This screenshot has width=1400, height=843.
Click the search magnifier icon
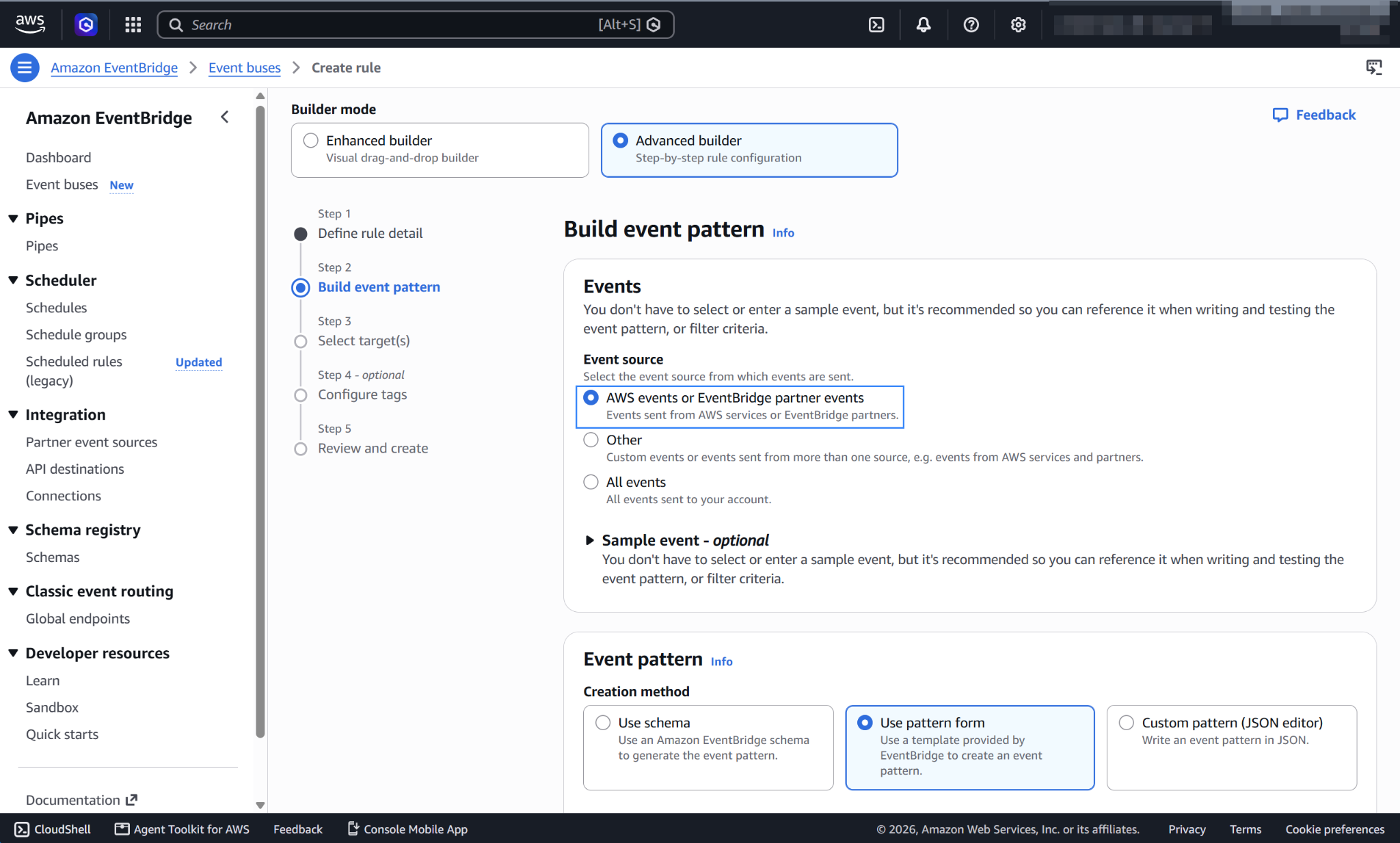176,25
